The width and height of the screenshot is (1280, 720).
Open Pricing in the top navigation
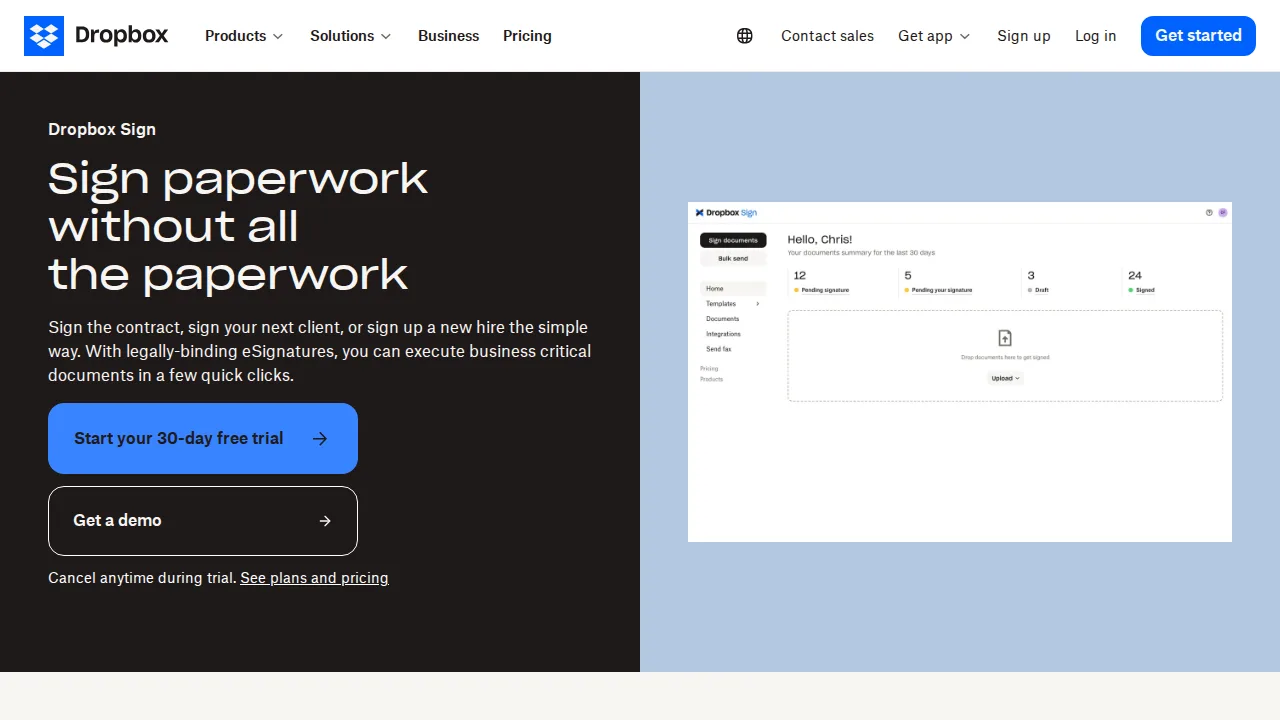527,36
